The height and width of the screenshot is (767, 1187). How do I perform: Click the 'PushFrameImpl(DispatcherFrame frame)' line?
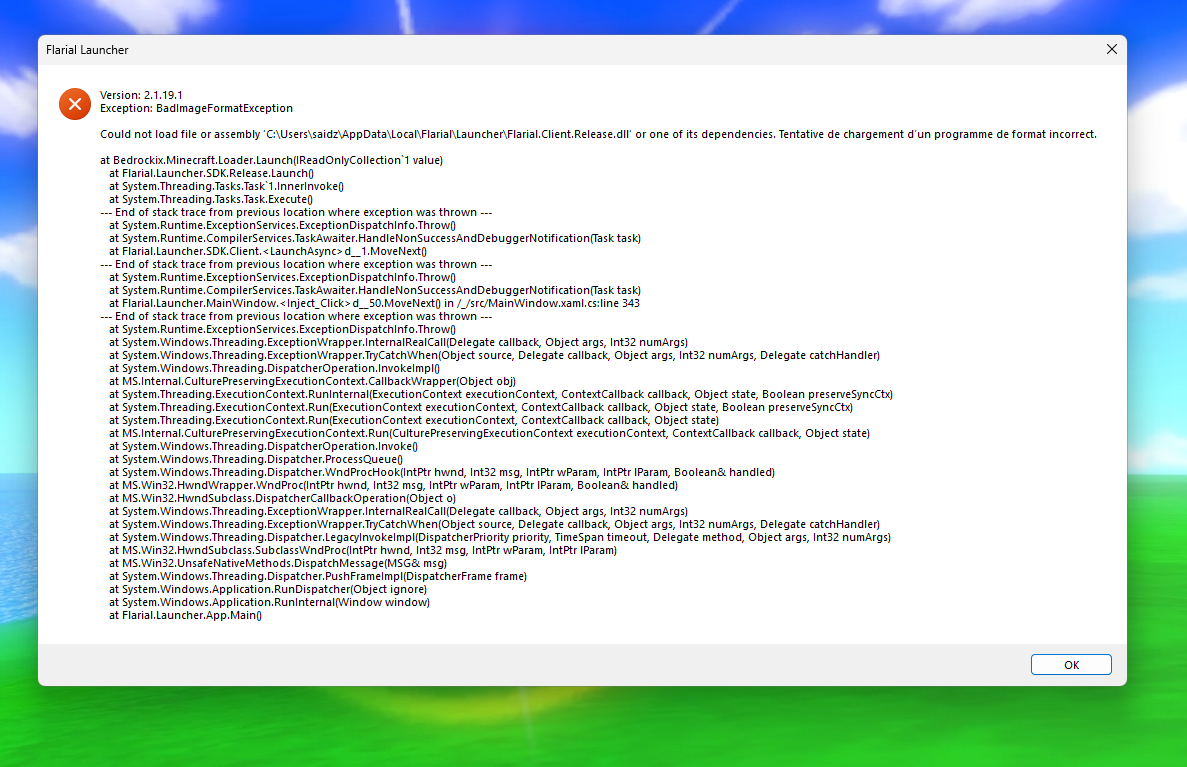(x=317, y=576)
